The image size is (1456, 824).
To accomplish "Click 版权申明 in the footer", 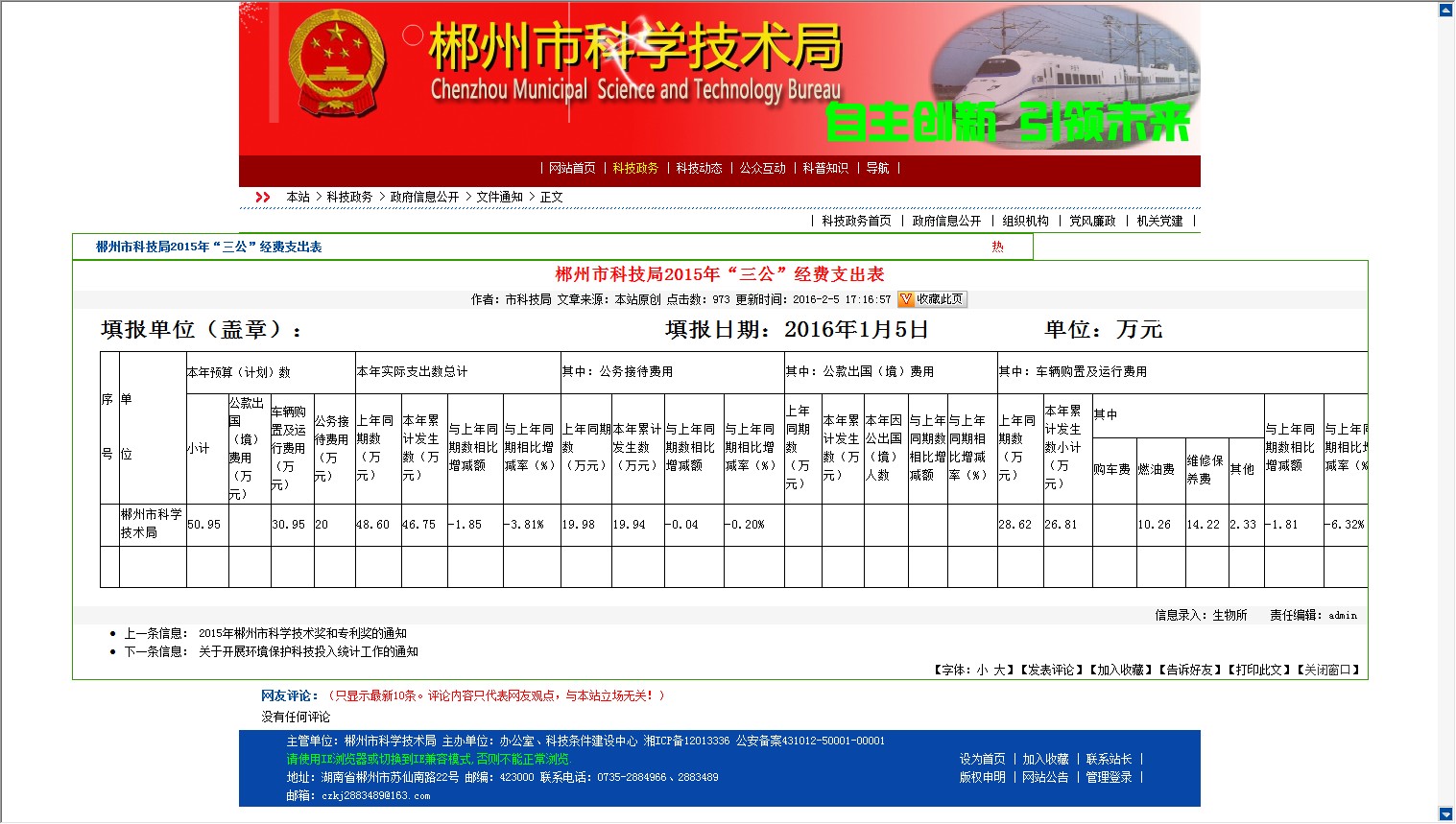I will (x=982, y=777).
